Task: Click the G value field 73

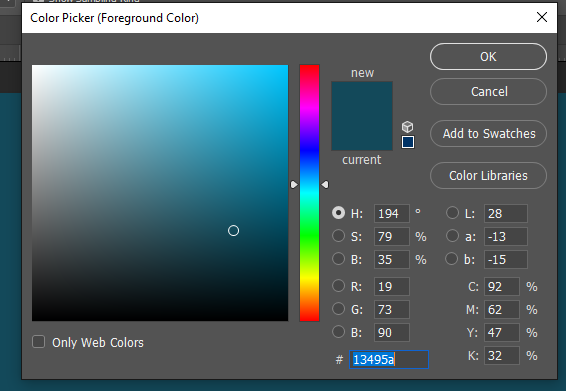Action: (x=392, y=310)
